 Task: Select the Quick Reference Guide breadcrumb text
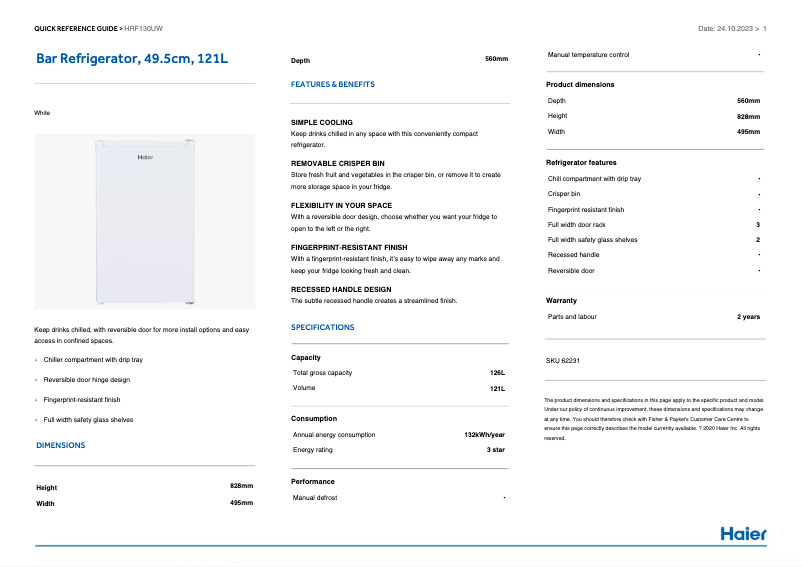click(75, 28)
